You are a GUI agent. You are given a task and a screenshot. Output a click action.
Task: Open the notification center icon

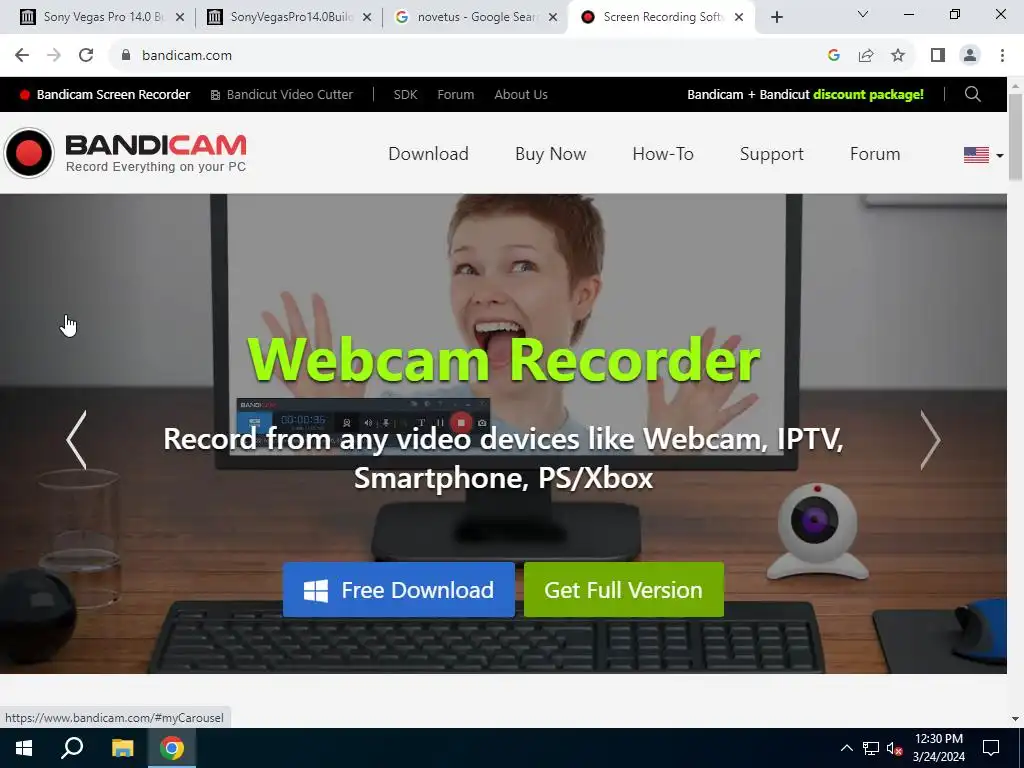pyautogui.click(x=991, y=748)
